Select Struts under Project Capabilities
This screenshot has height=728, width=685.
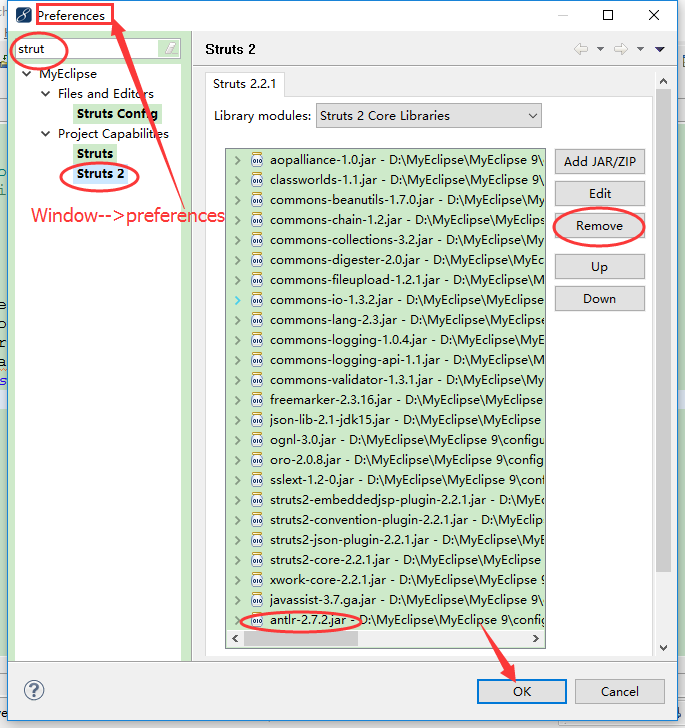(x=95, y=154)
